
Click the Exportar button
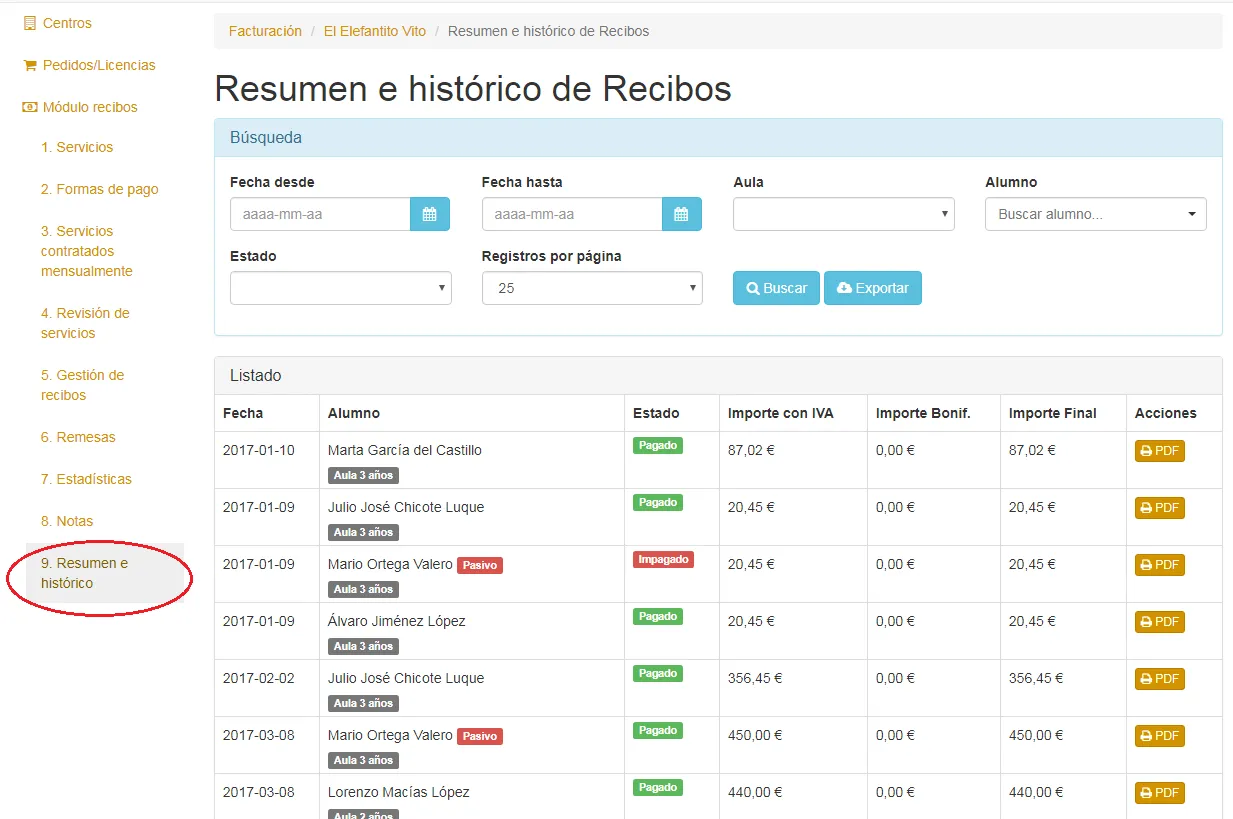[873, 288]
